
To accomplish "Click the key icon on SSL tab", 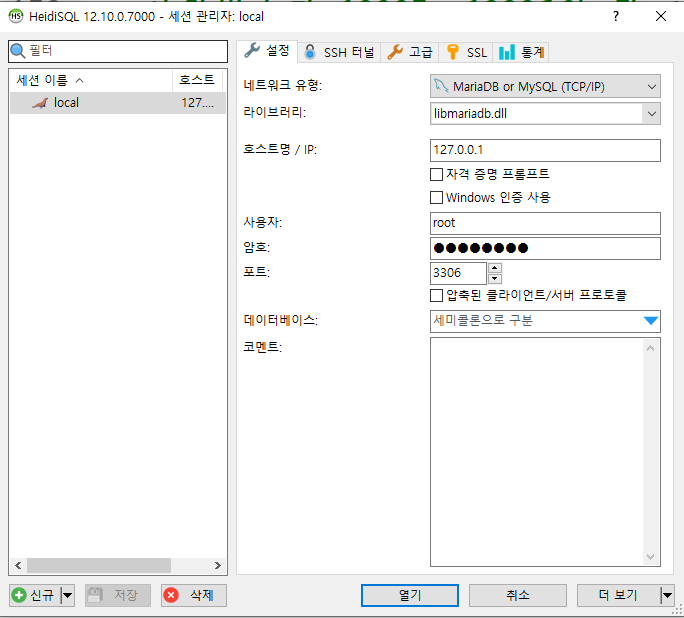I will click(453, 52).
